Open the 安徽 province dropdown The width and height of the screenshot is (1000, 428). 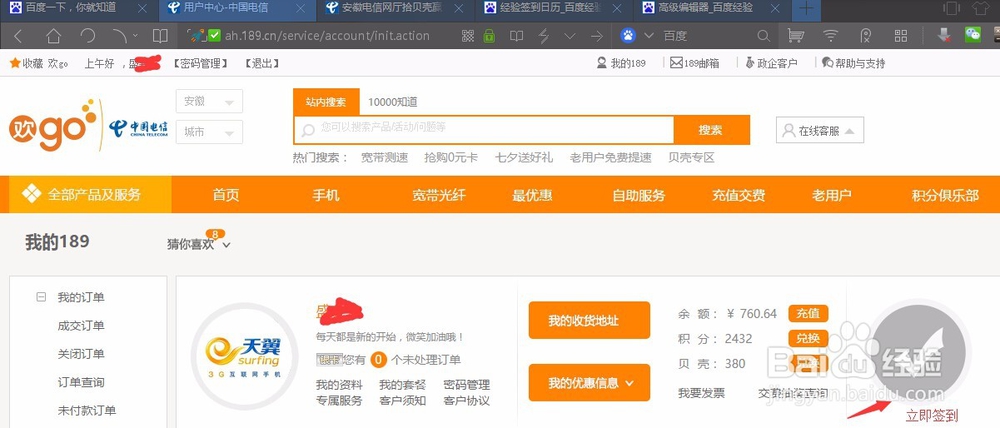[x=209, y=101]
